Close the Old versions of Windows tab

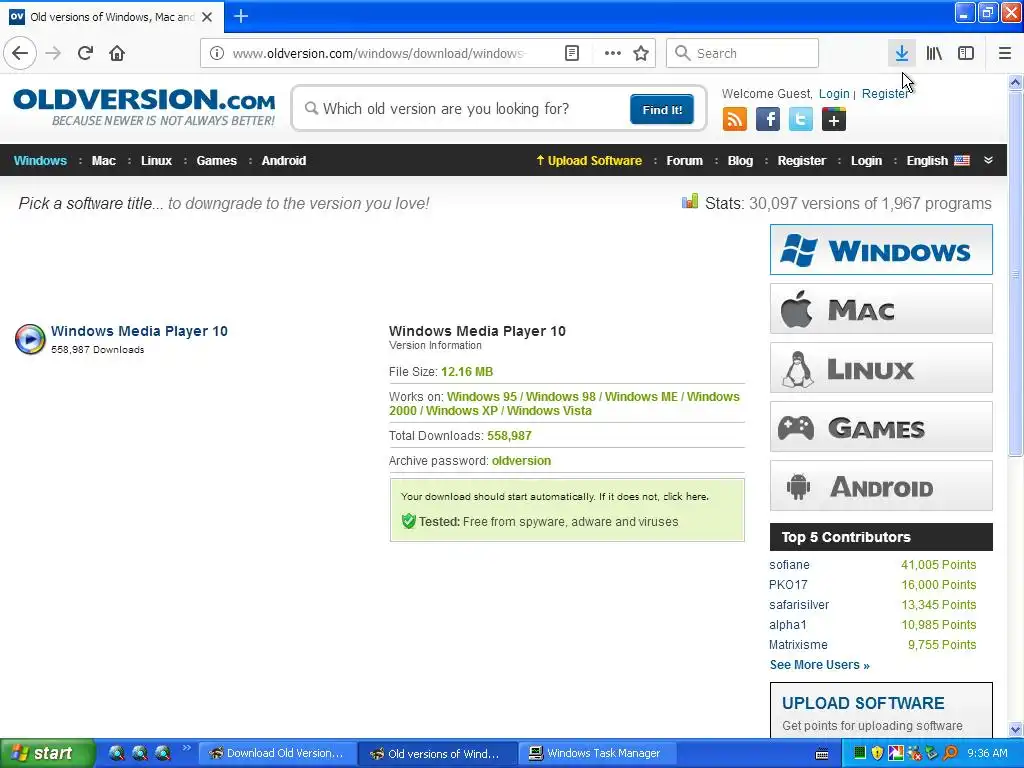207,17
